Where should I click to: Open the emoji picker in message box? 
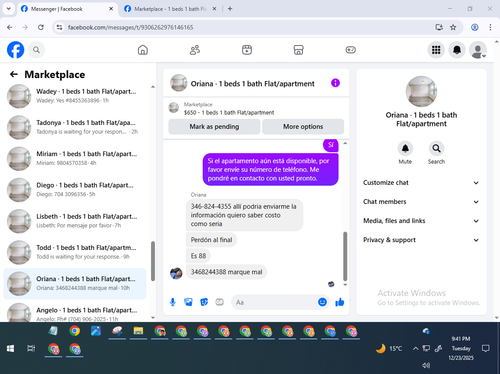tap(322, 302)
